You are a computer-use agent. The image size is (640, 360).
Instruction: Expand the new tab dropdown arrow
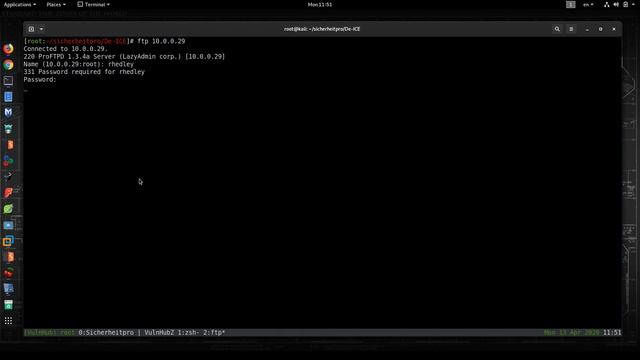(41, 29)
